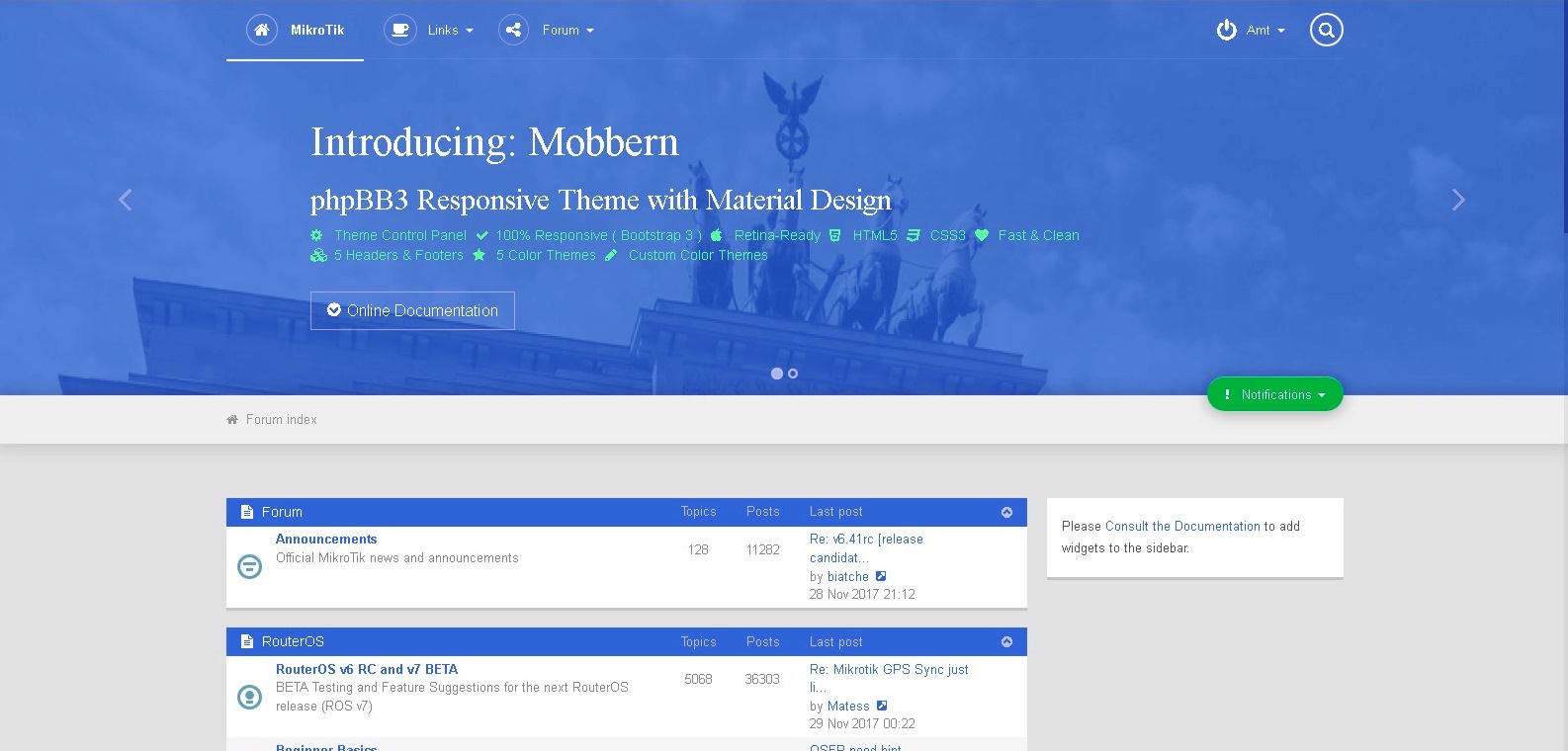Image resolution: width=1568 pixels, height=751 pixels.
Task: Click the power icon beside Amt
Action: tap(1226, 30)
